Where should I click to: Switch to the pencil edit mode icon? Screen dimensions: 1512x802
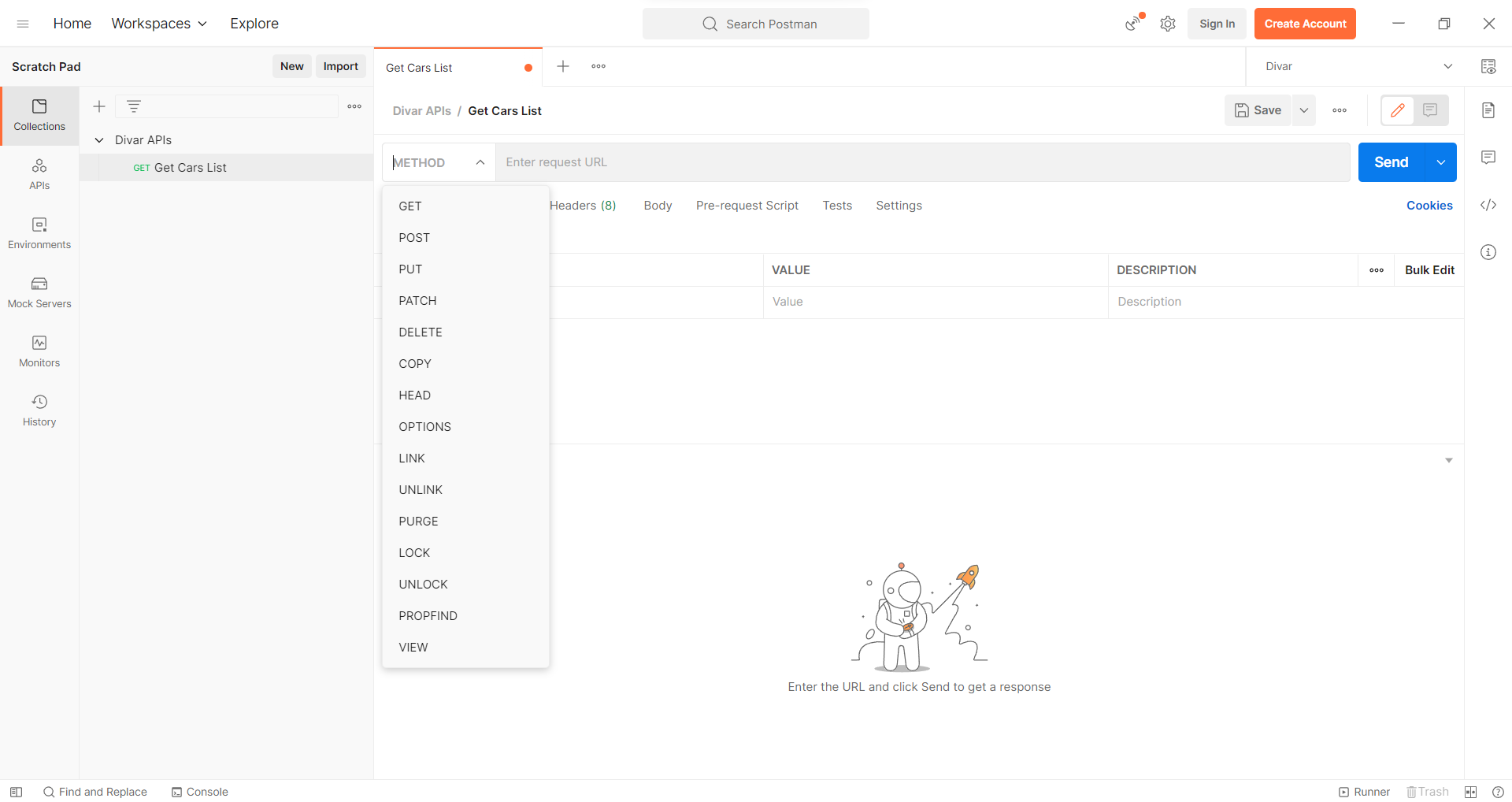click(1398, 110)
